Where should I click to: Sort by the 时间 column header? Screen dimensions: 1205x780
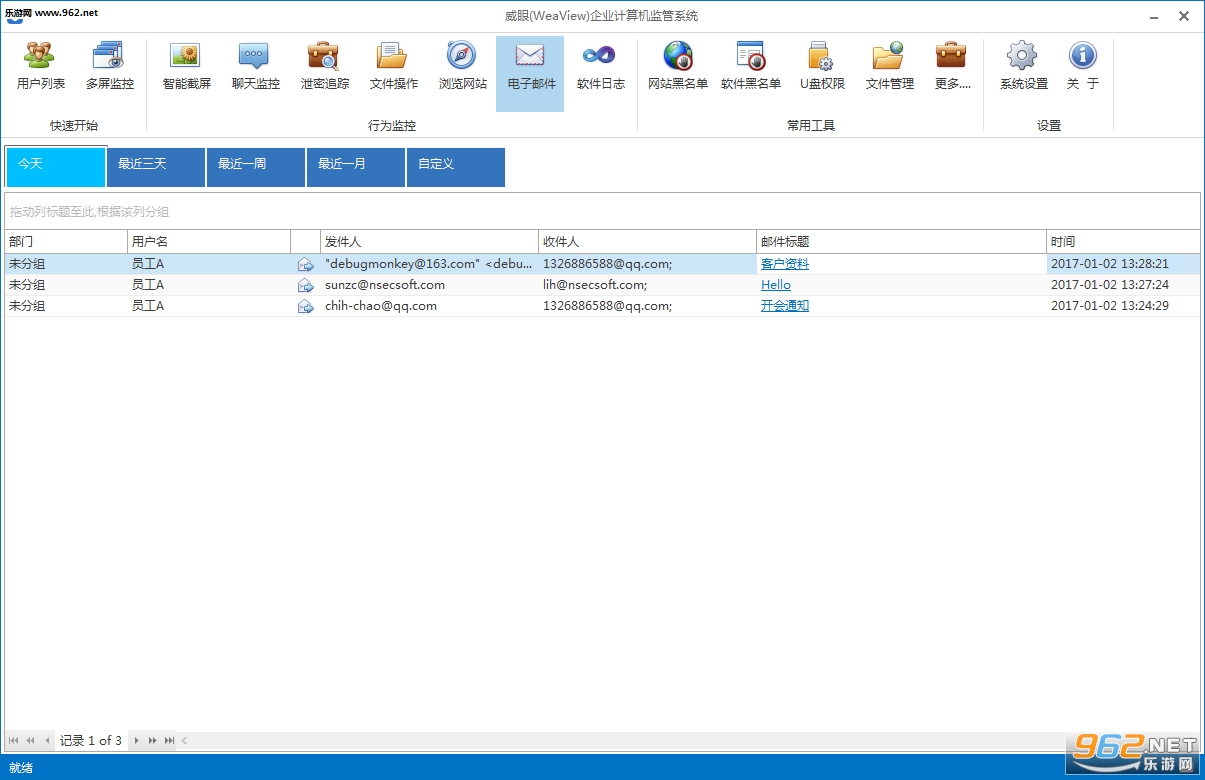1123,242
